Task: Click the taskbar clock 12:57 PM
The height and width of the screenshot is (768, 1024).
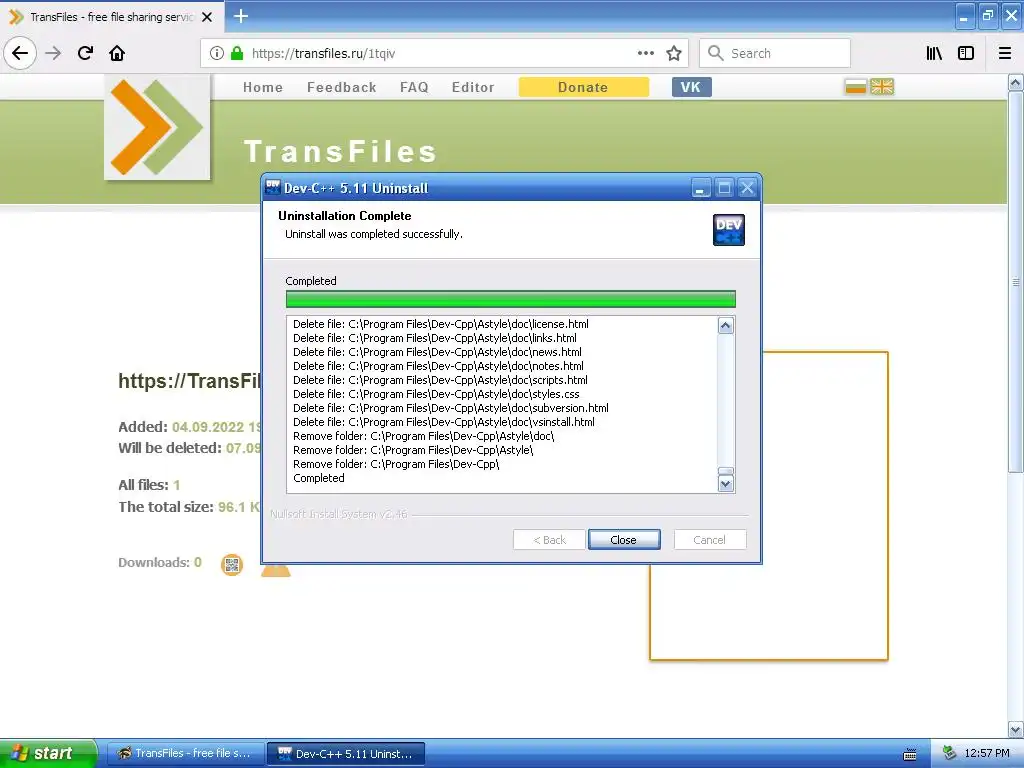Action: tap(986, 753)
